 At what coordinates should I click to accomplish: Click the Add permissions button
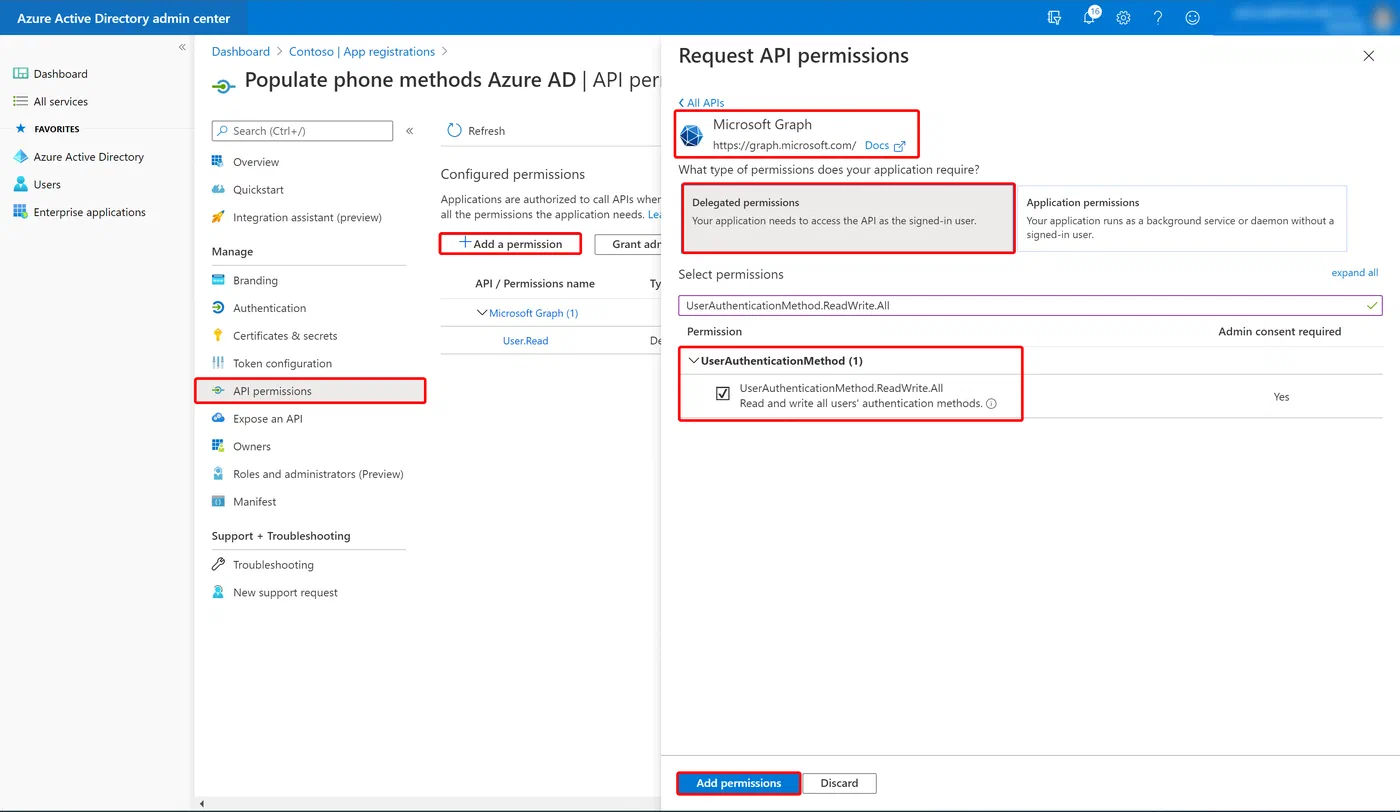[739, 783]
